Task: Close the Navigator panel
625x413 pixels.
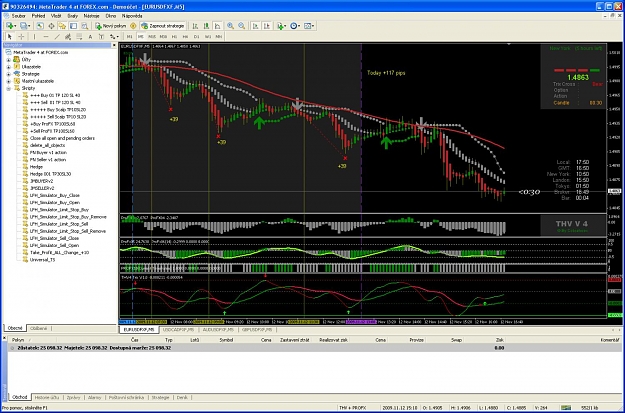Action: 114,45
